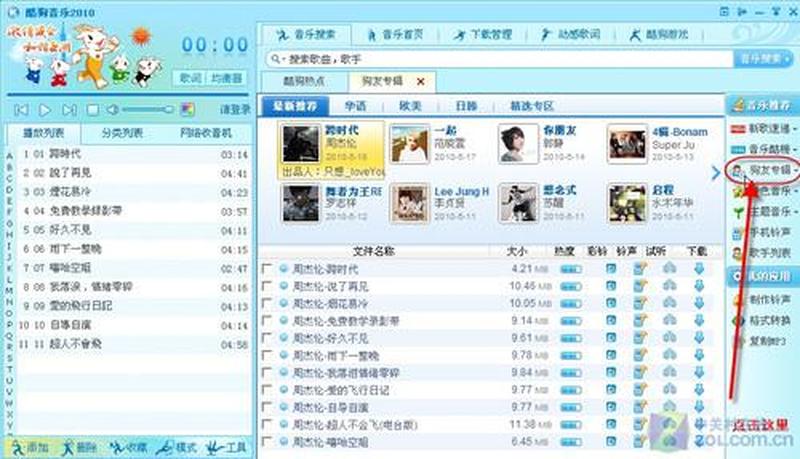
Task: Check the box for 周杰伦-雨下一整晚
Action: [x=266, y=355]
